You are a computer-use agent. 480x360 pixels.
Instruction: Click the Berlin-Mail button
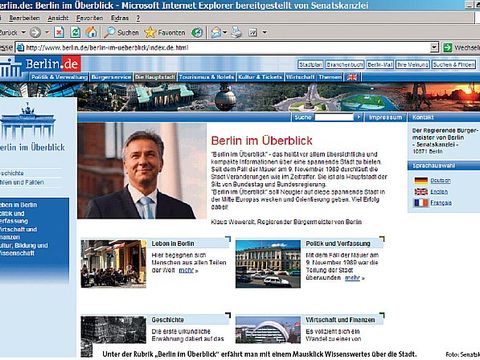pyautogui.click(x=380, y=64)
